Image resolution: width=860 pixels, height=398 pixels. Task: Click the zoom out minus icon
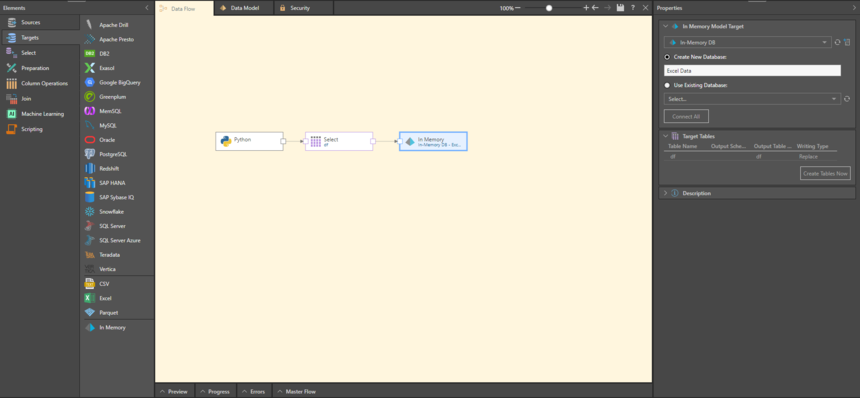point(518,8)
